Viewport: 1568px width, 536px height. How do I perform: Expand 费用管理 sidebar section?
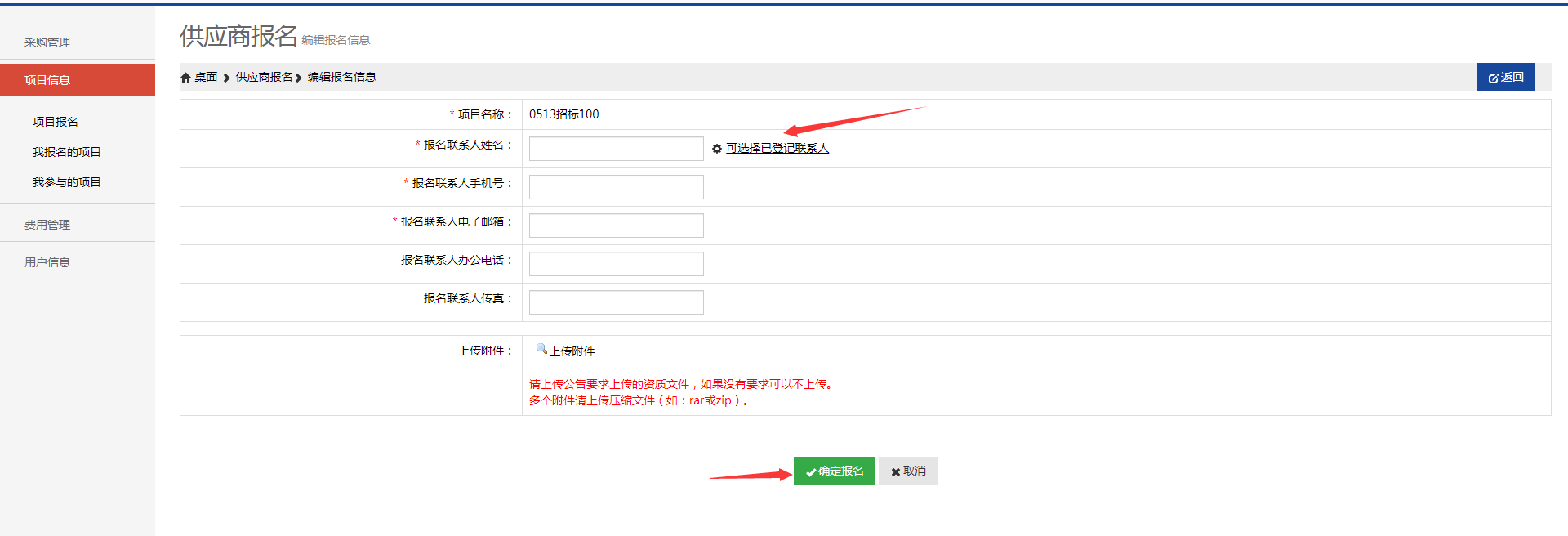pyautogui.click(x=47, y=225)
